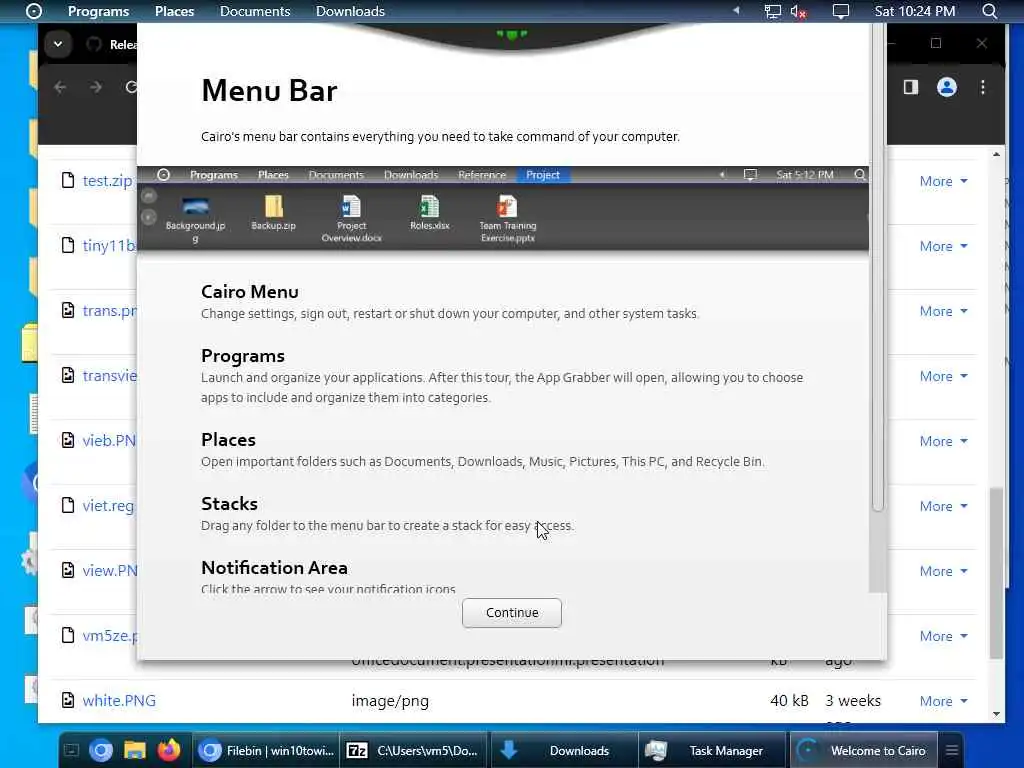The height and width of the screenshot is (768, 1024).
Task: Open trans.pn file link
Action: [110, 310]
